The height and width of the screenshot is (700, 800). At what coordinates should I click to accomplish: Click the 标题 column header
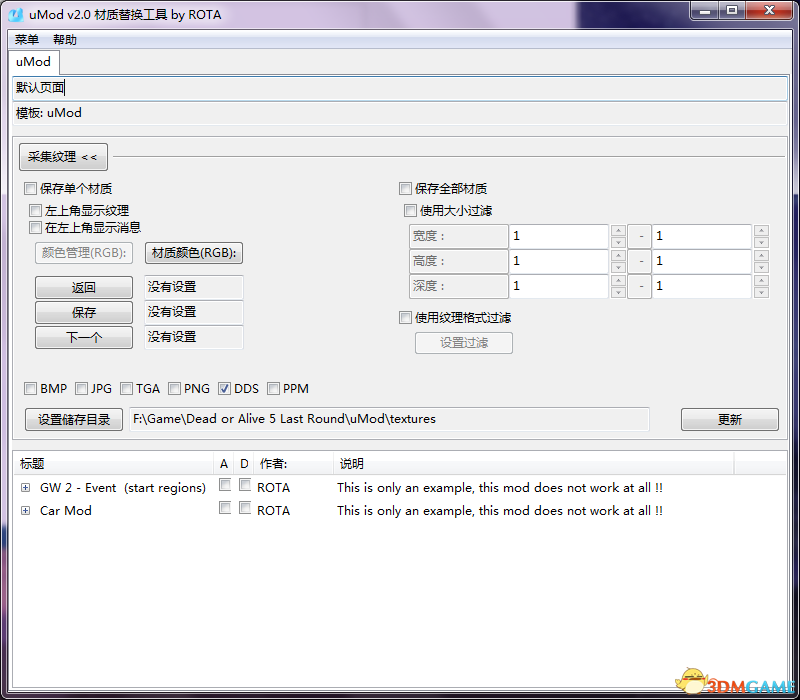coord(113,463)
